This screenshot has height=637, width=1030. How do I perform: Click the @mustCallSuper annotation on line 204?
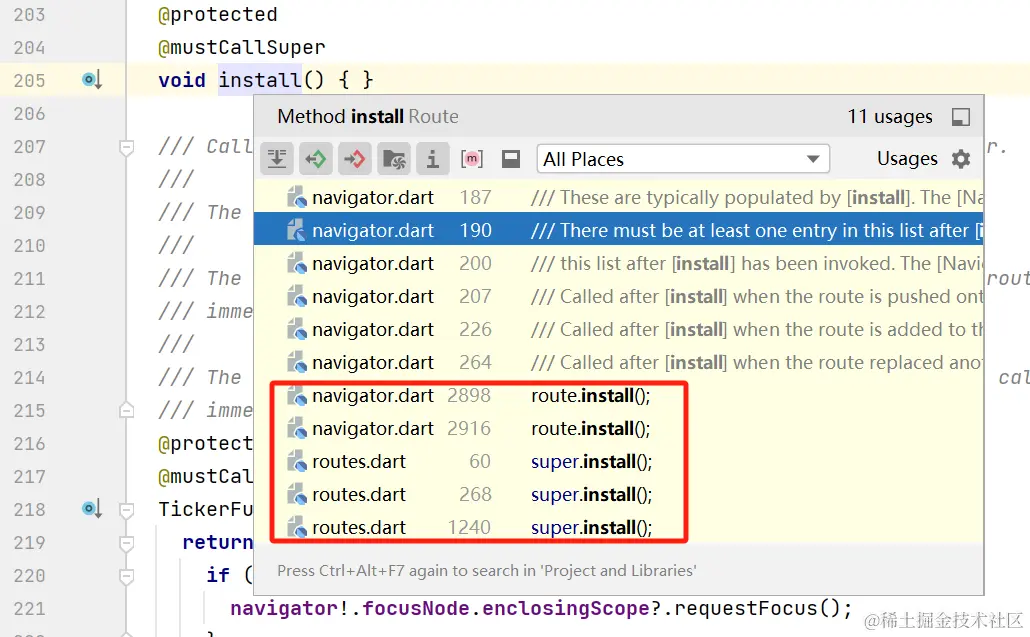tap(242, 47)
